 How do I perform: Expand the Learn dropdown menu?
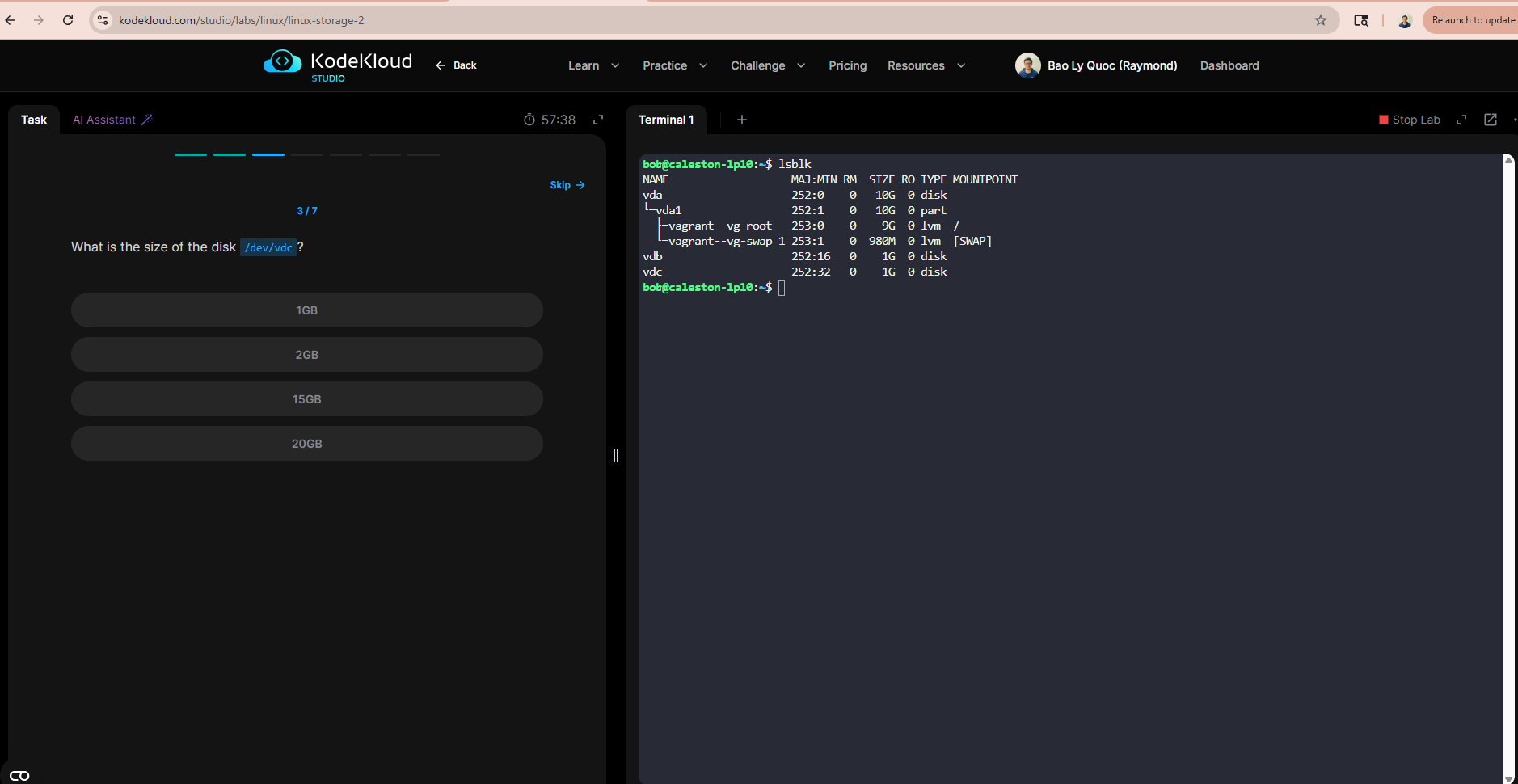point(593,65)
